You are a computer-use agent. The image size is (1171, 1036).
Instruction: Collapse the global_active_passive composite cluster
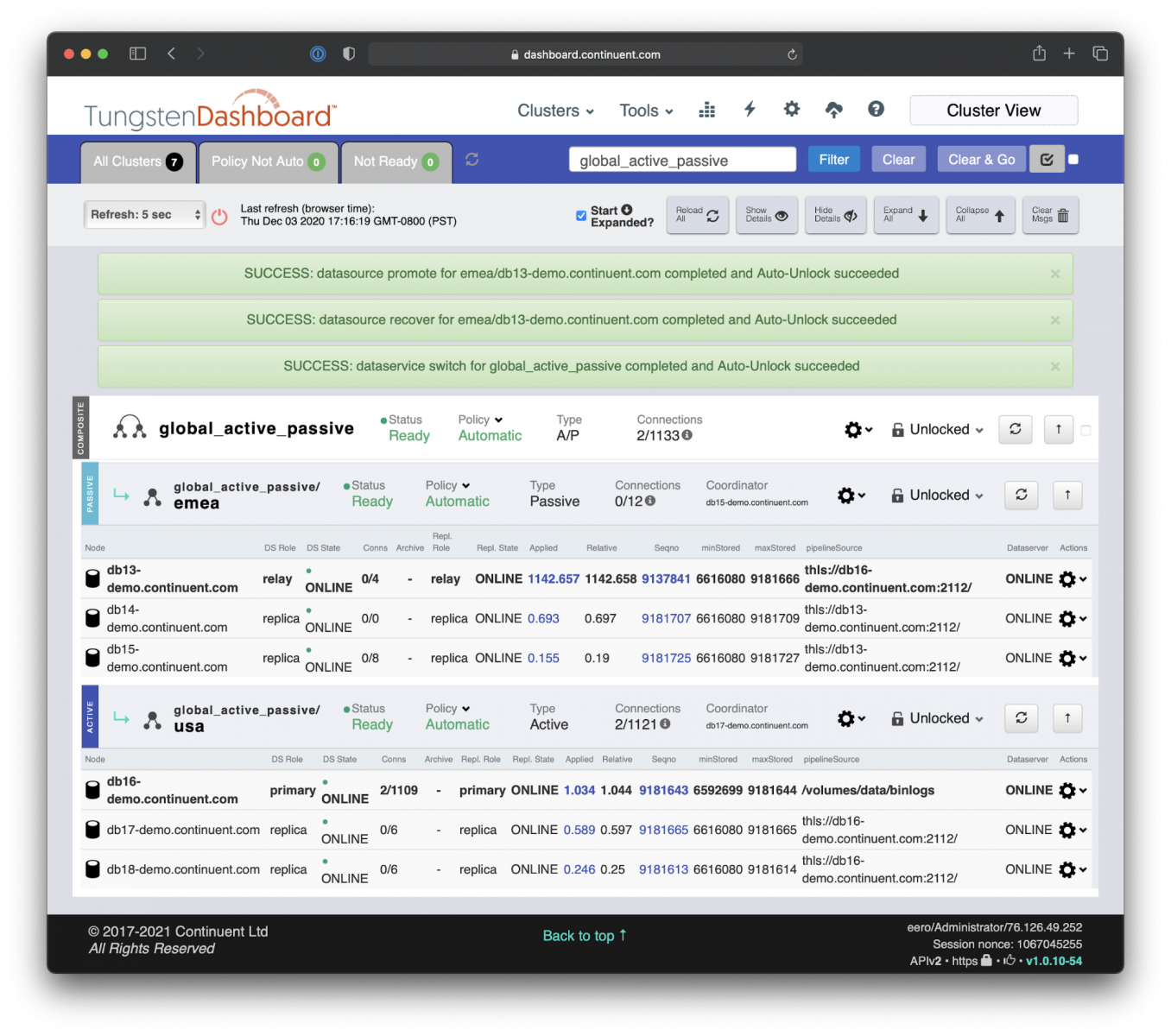tap(1059, 429)
